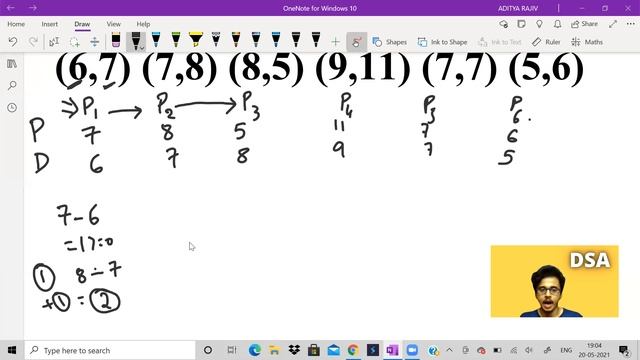Open Recent Notes in the sidebar
Image resolution: width=640 pixels, height=360 pixels.
coord(12,107)
